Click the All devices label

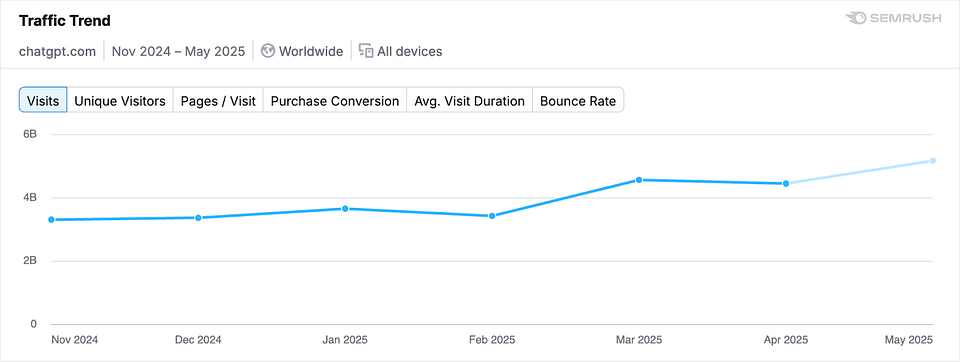click(410, 51)
